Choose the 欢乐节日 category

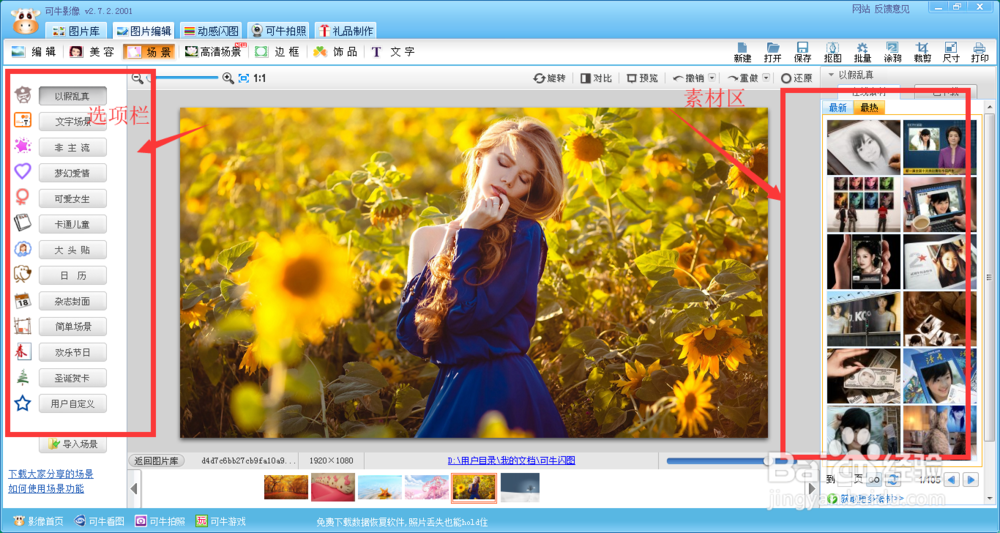tap(73, 352)
